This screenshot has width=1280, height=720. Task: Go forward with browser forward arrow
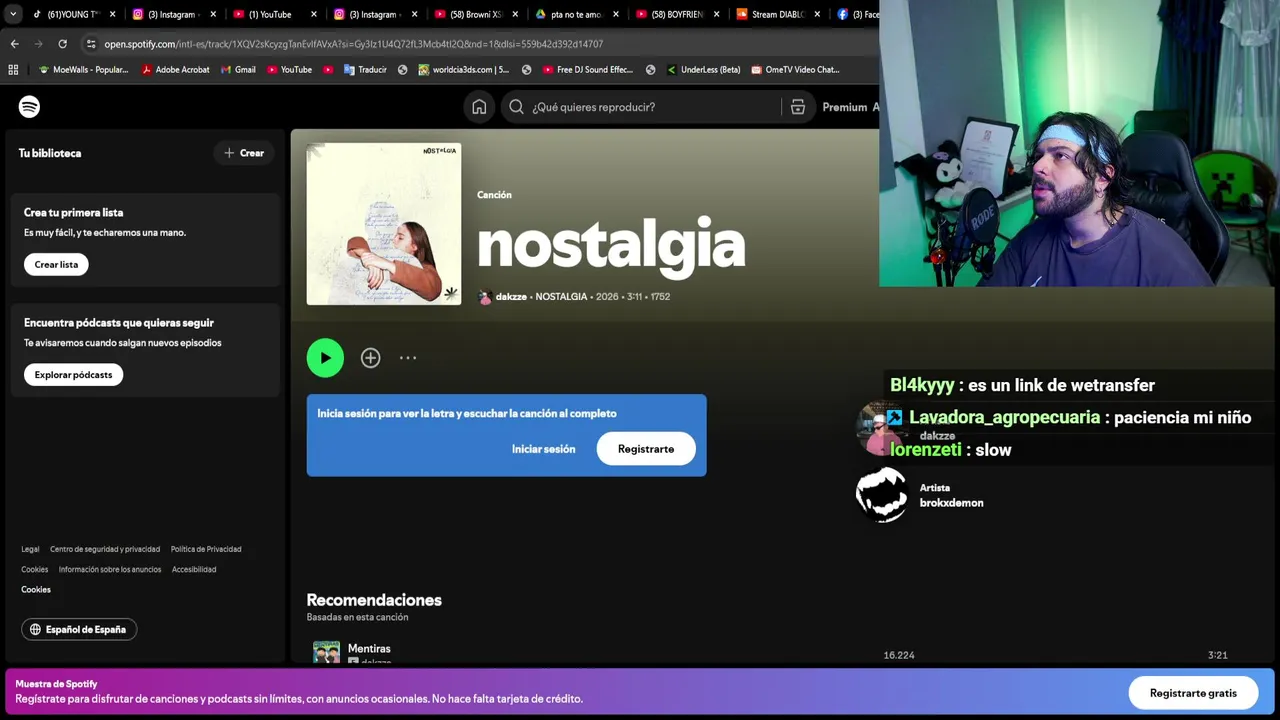click(x=38, y=44)
